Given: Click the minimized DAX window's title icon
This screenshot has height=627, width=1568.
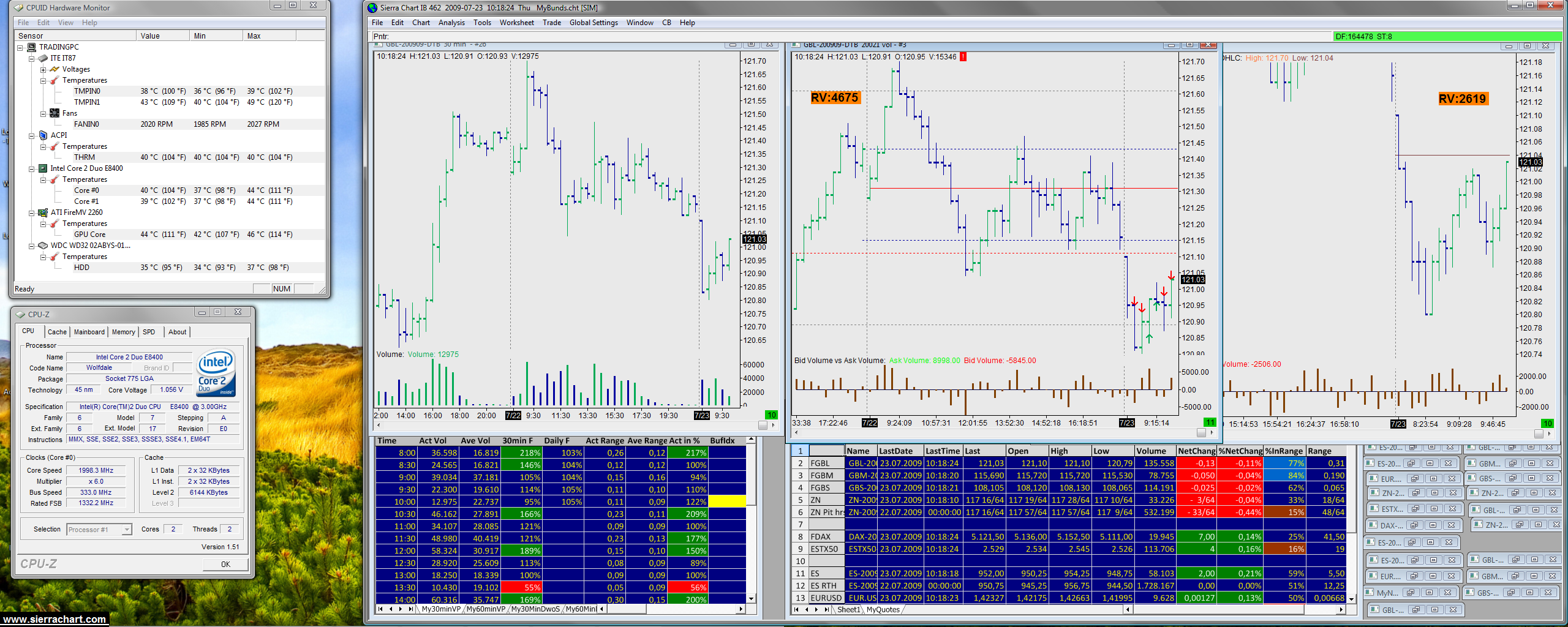Looking at the screenshot, I should click(1373, 525).
